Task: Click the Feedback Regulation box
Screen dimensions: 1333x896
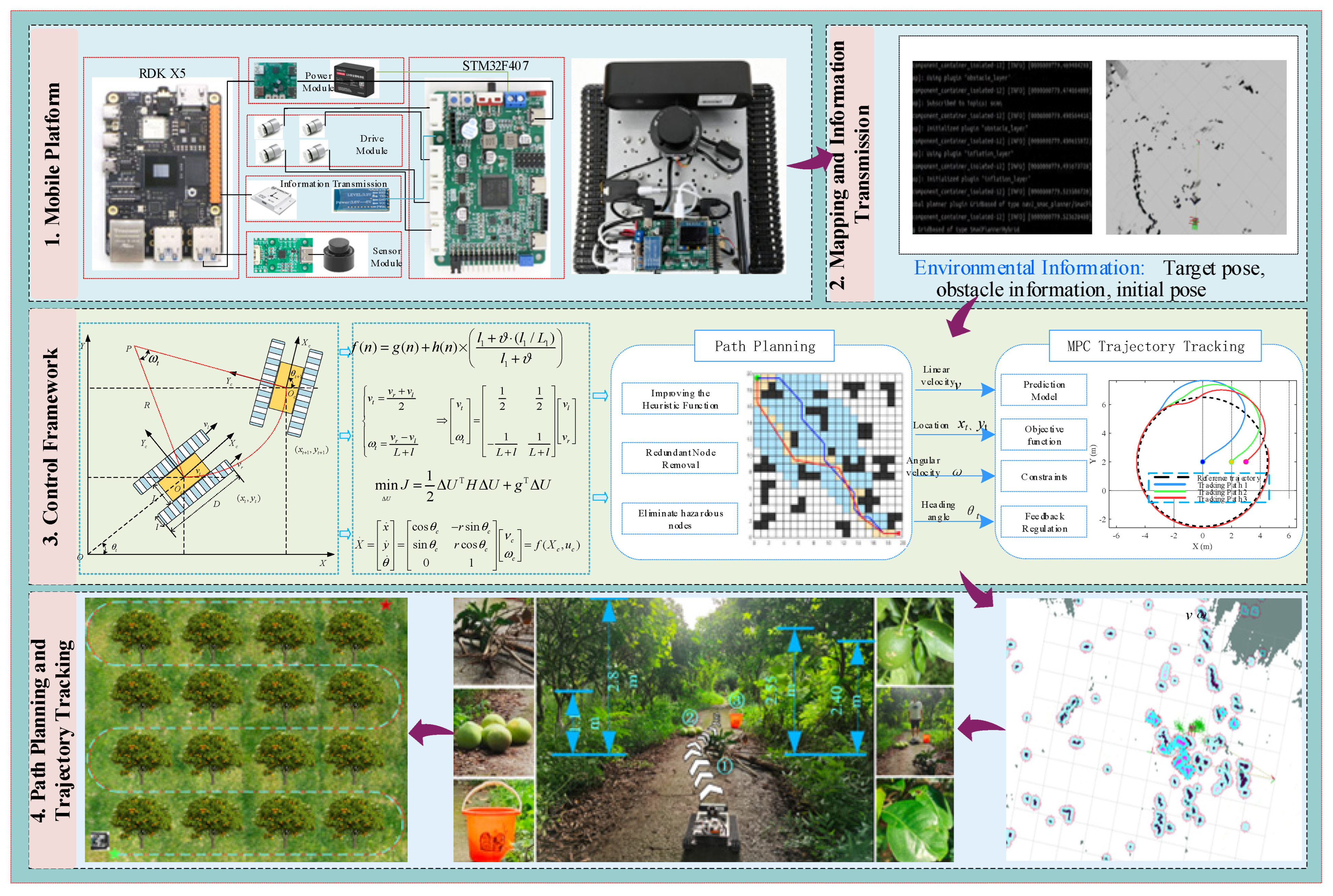Action: coord(1044,522)
